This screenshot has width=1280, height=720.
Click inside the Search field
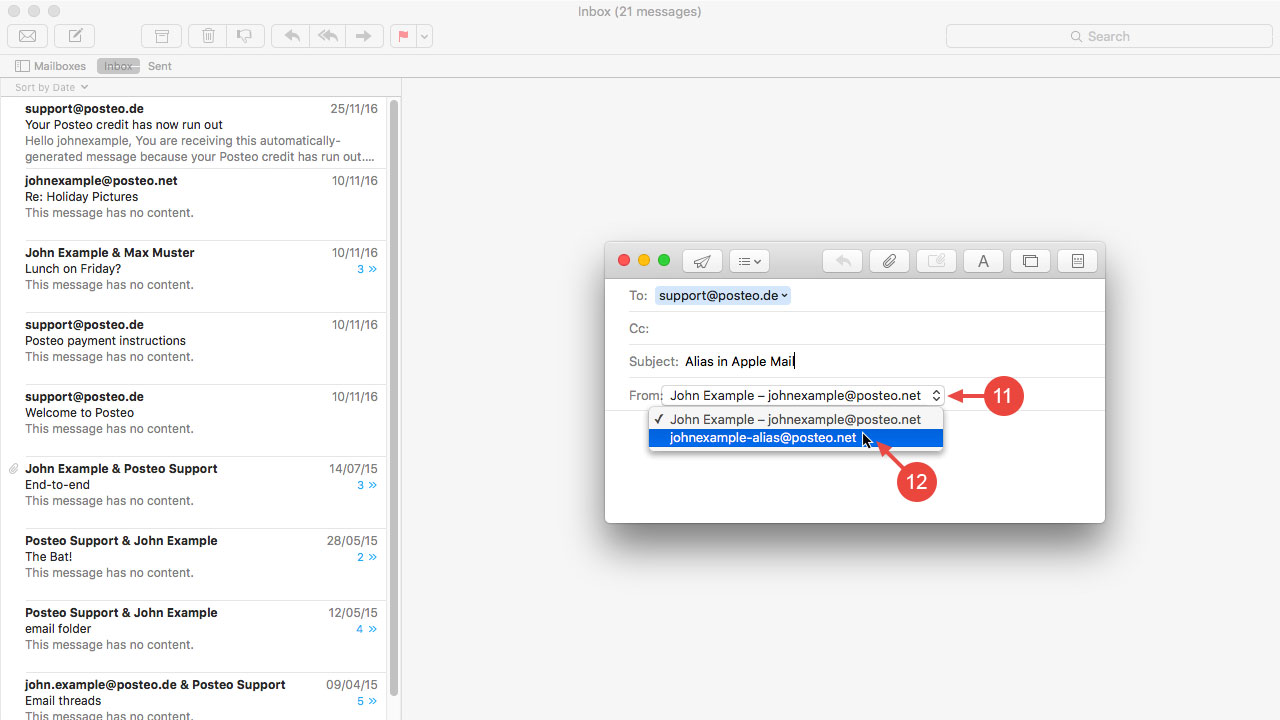point(1108,36)
